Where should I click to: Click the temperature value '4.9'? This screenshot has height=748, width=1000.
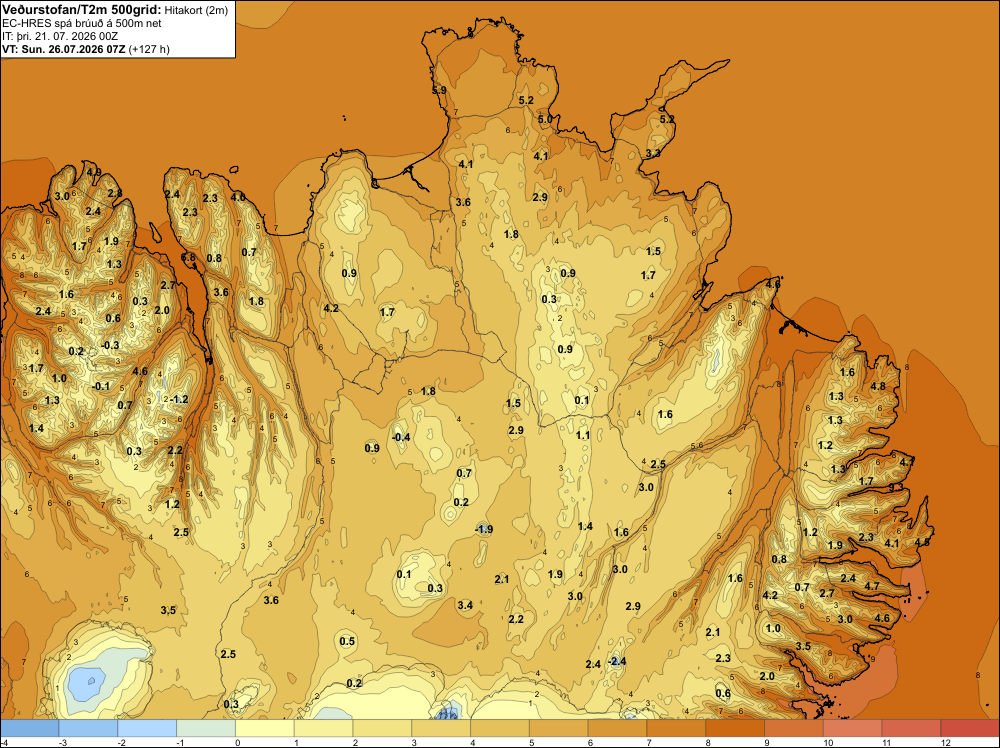coord(94,172)
